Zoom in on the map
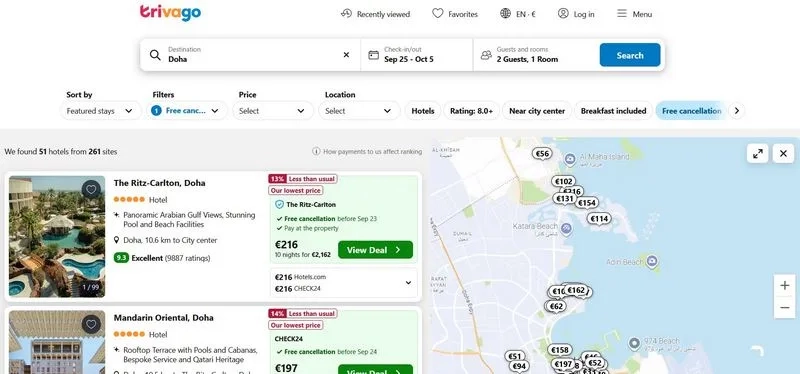 [x=785, y=286]
